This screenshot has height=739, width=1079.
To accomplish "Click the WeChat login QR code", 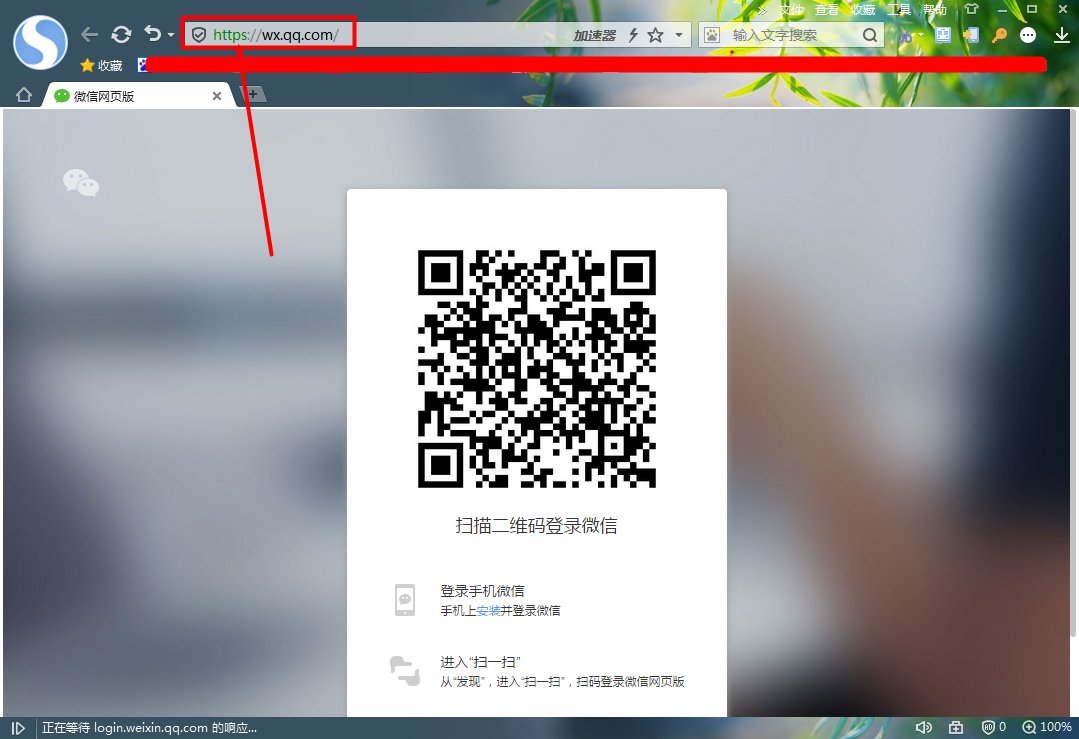I will tap(537, 369).
